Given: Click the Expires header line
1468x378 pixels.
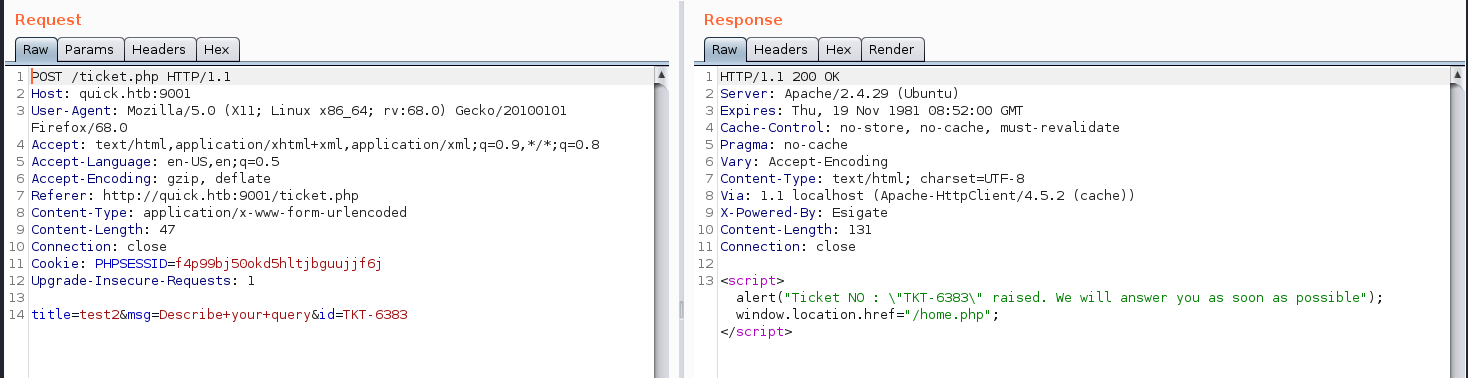Looking at the screenshot, I should 871,110.
